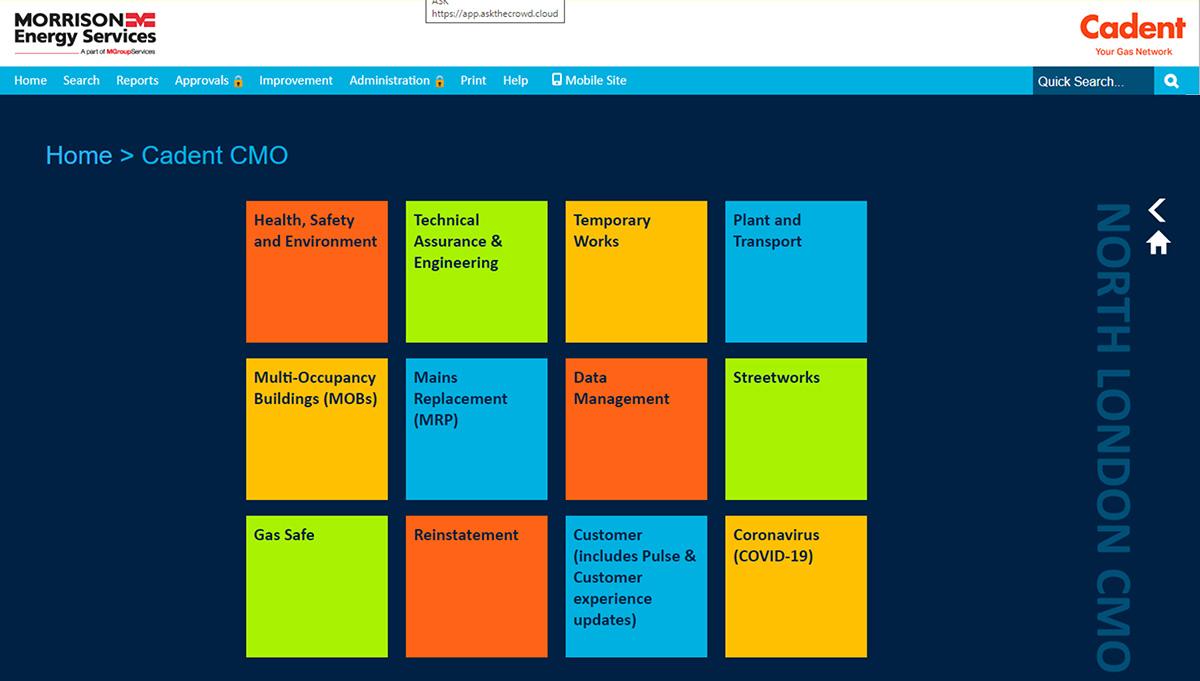This screenshot has height=681, width=1200.
Task: Open the Approvals menu
Action: pos(202,81)
